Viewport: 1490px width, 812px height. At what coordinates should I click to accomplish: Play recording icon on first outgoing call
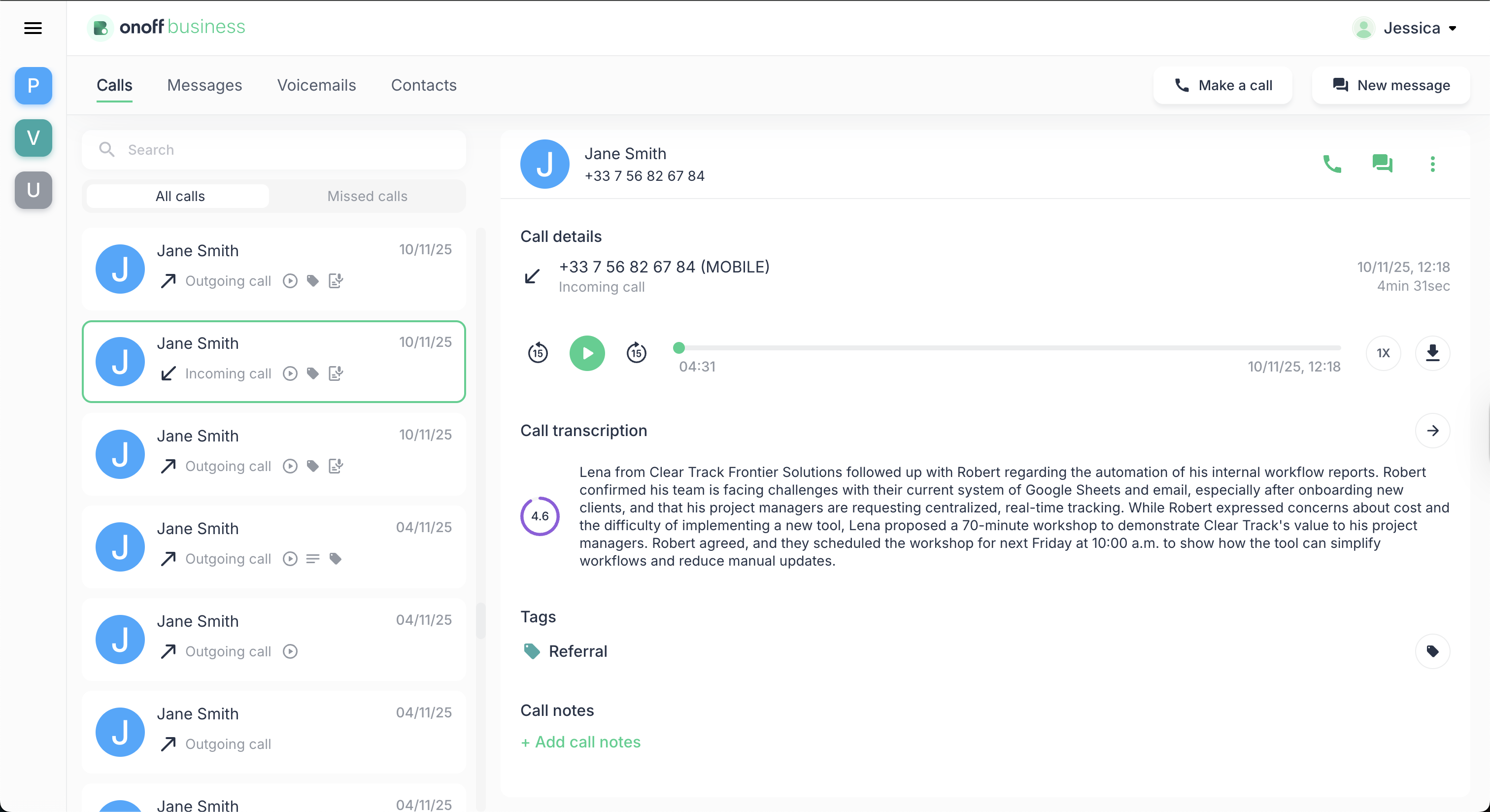point(290,281)
